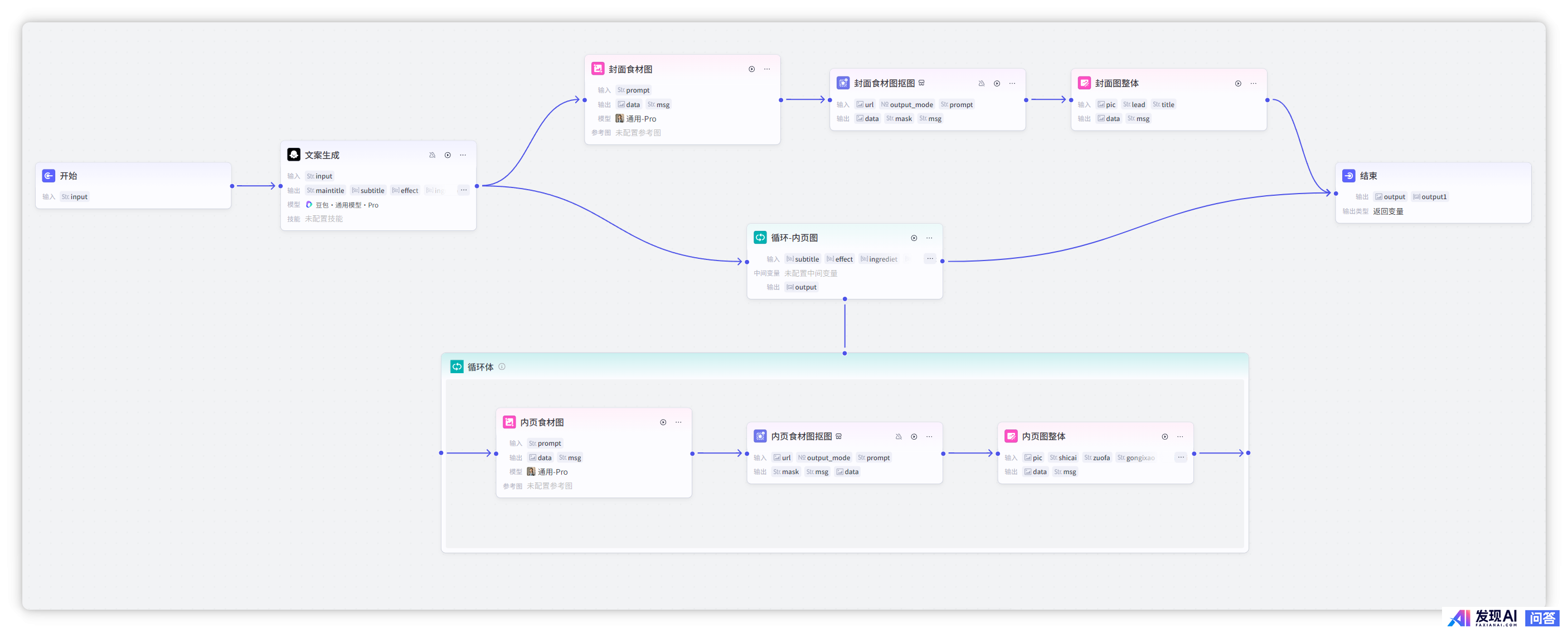Viewport: 1568px width, 632px height.
Task: Click the play icon on the 内页食材图 node
Action: [663, 423]
